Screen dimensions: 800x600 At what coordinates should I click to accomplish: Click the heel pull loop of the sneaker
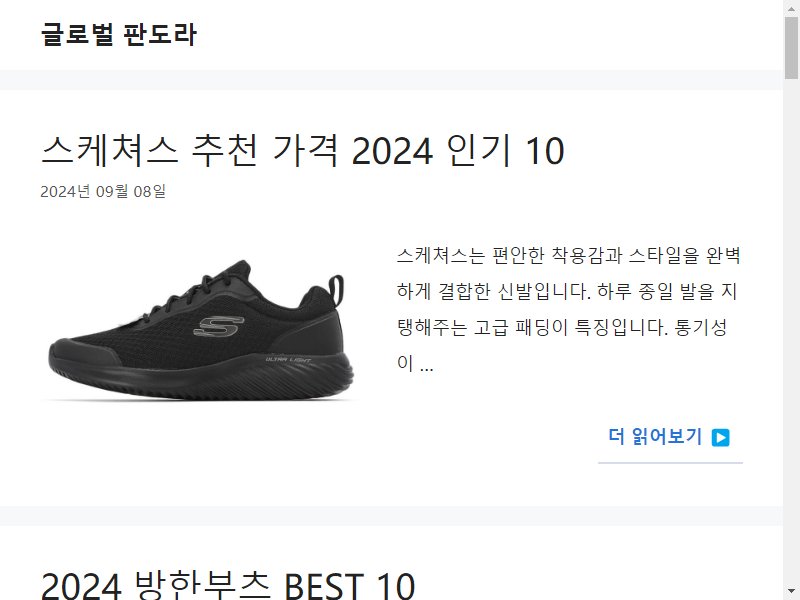coord(336,290)
